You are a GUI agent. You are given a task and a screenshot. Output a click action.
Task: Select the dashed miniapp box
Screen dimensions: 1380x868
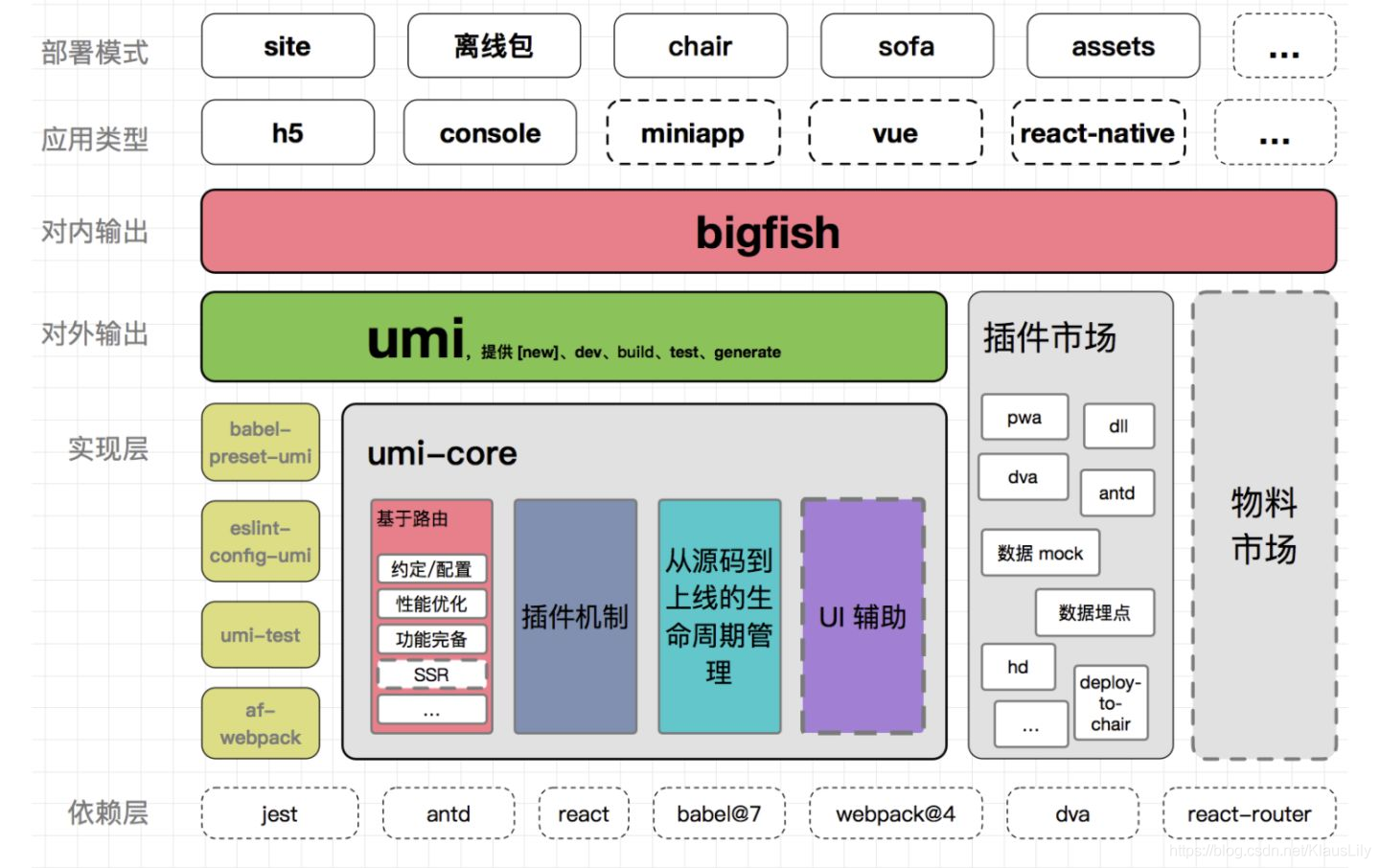pos(693,132)
